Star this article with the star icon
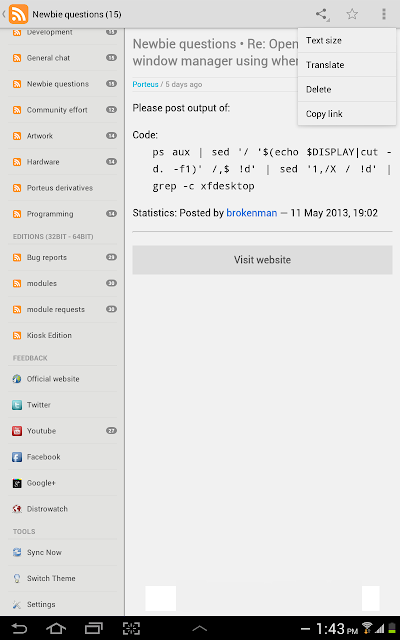Viewport: 400px width, 640px height. 352,14
